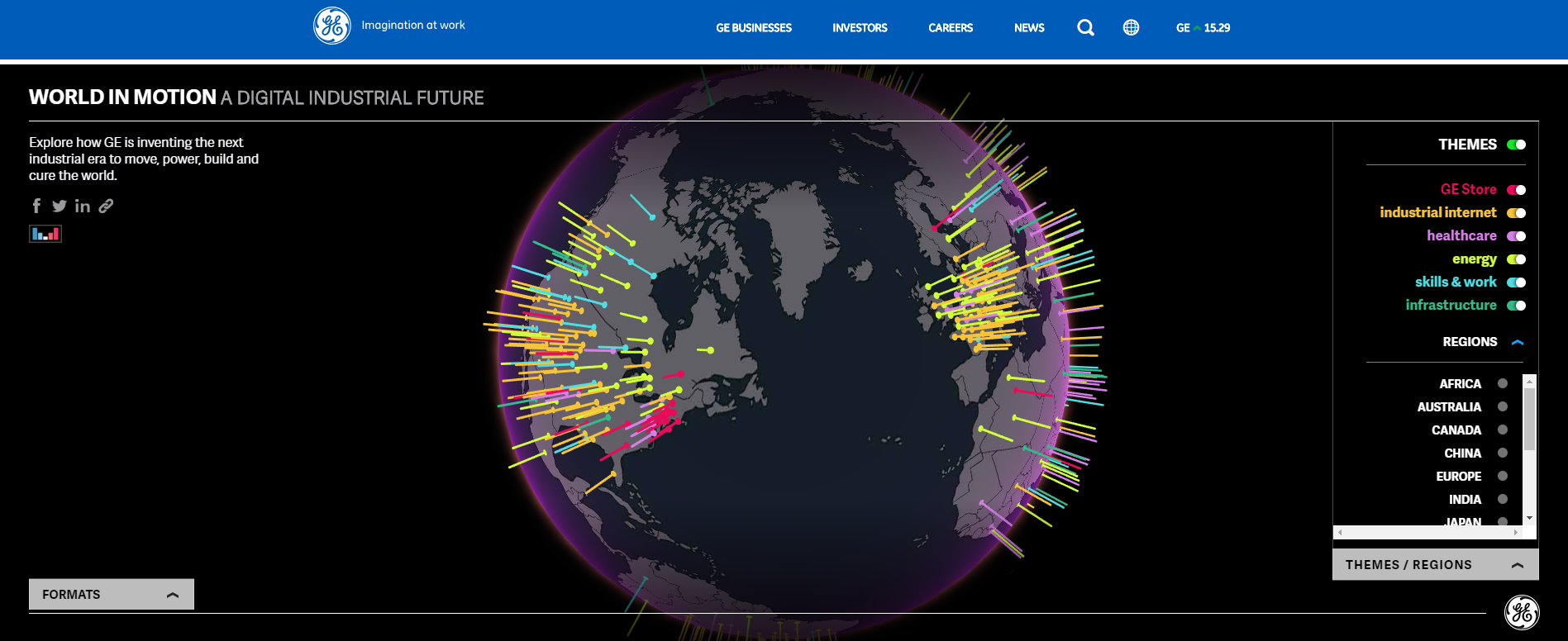Toggle the healthcare theme switch

(x=1516, y=236)
